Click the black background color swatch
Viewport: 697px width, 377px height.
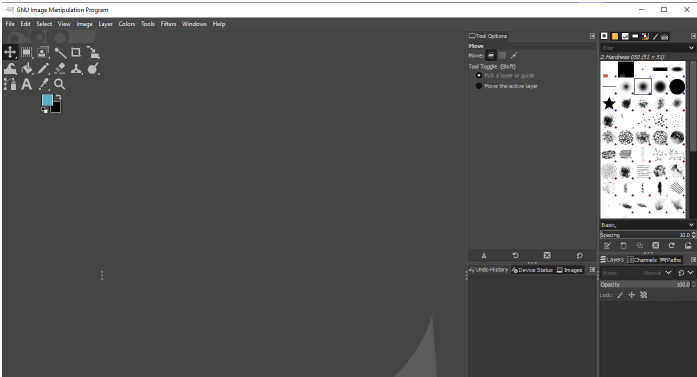coord(56,108)
